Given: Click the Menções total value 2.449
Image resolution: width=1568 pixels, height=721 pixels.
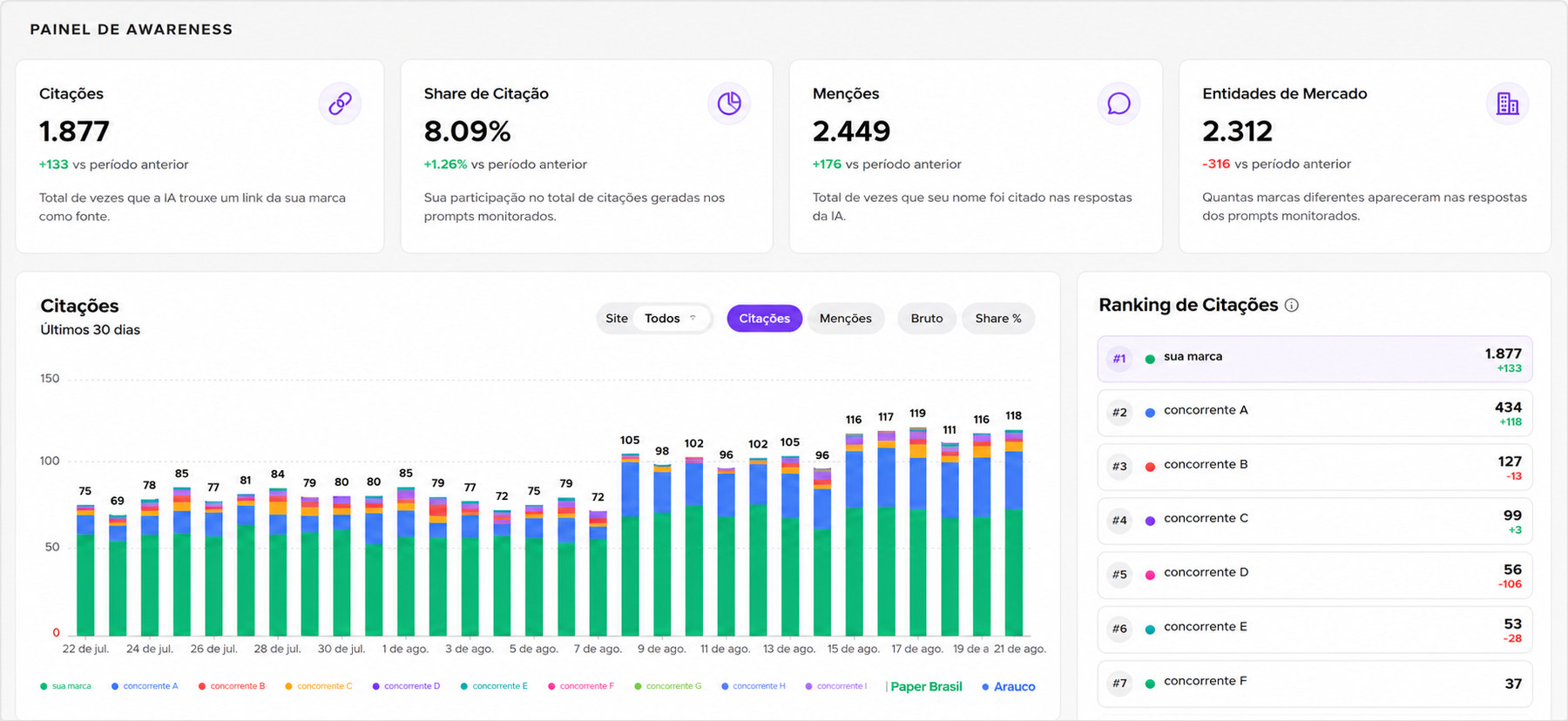Looking at the screenshot, I should (851, 131).
